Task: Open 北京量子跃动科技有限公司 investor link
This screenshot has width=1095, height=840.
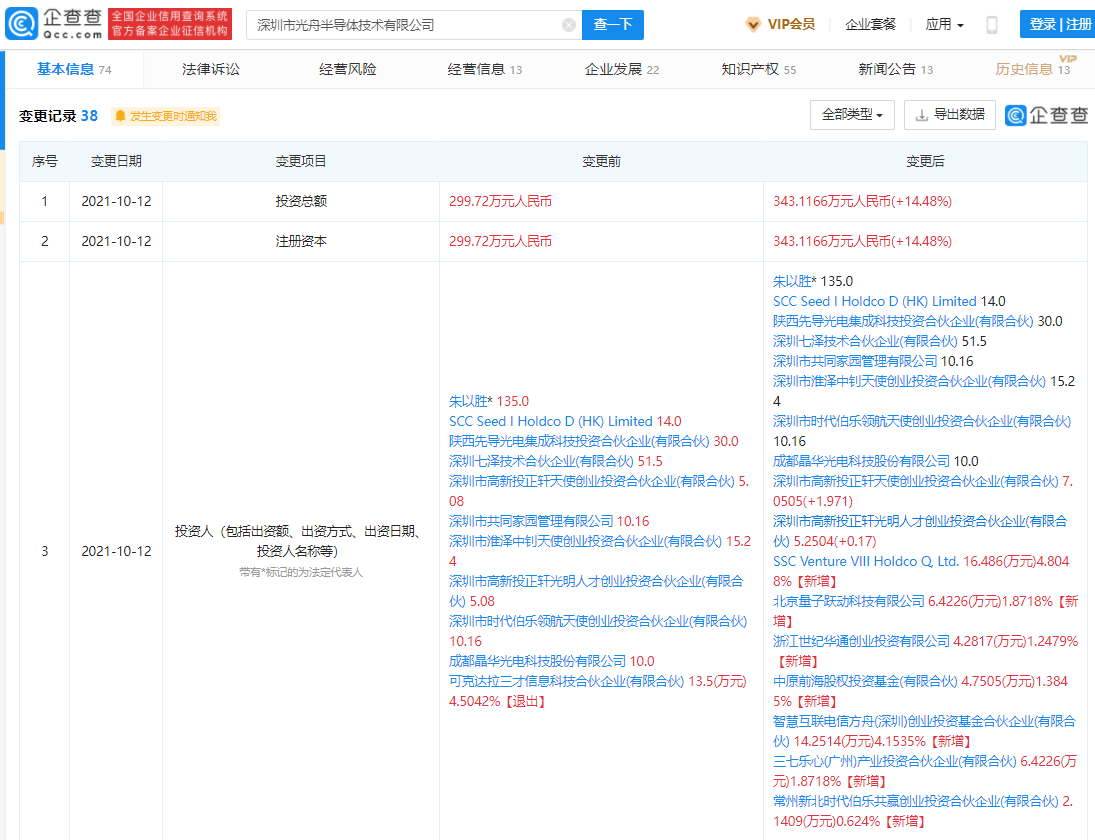Action: pos(848,601)
